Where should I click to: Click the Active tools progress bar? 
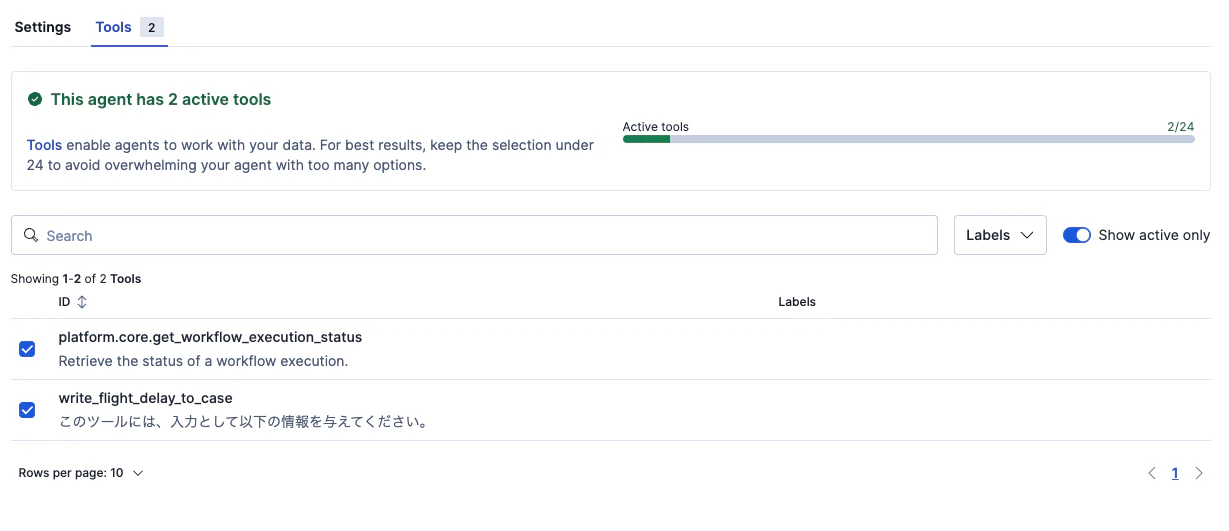pos(908,139)
